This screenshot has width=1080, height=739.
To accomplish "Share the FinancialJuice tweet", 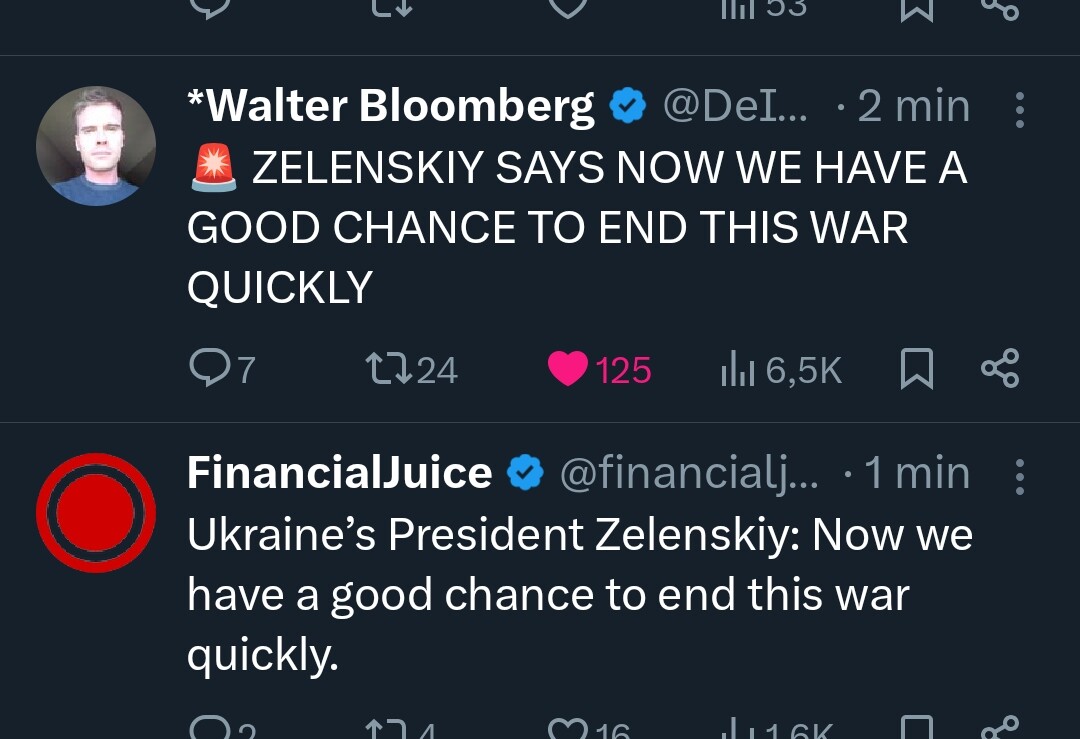I will (1000, 728).
